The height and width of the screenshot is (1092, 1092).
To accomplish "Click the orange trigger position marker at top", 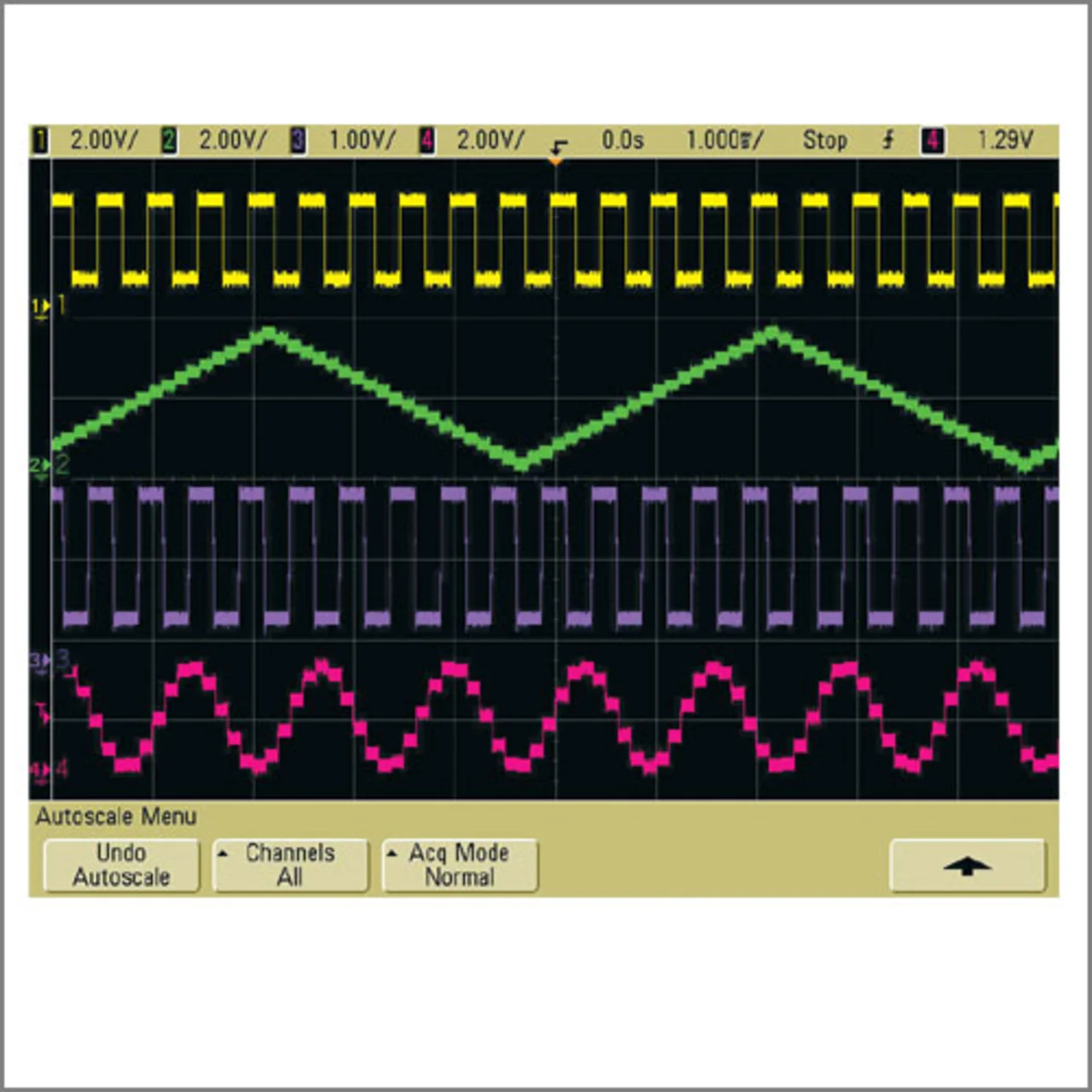I will 556,160.
